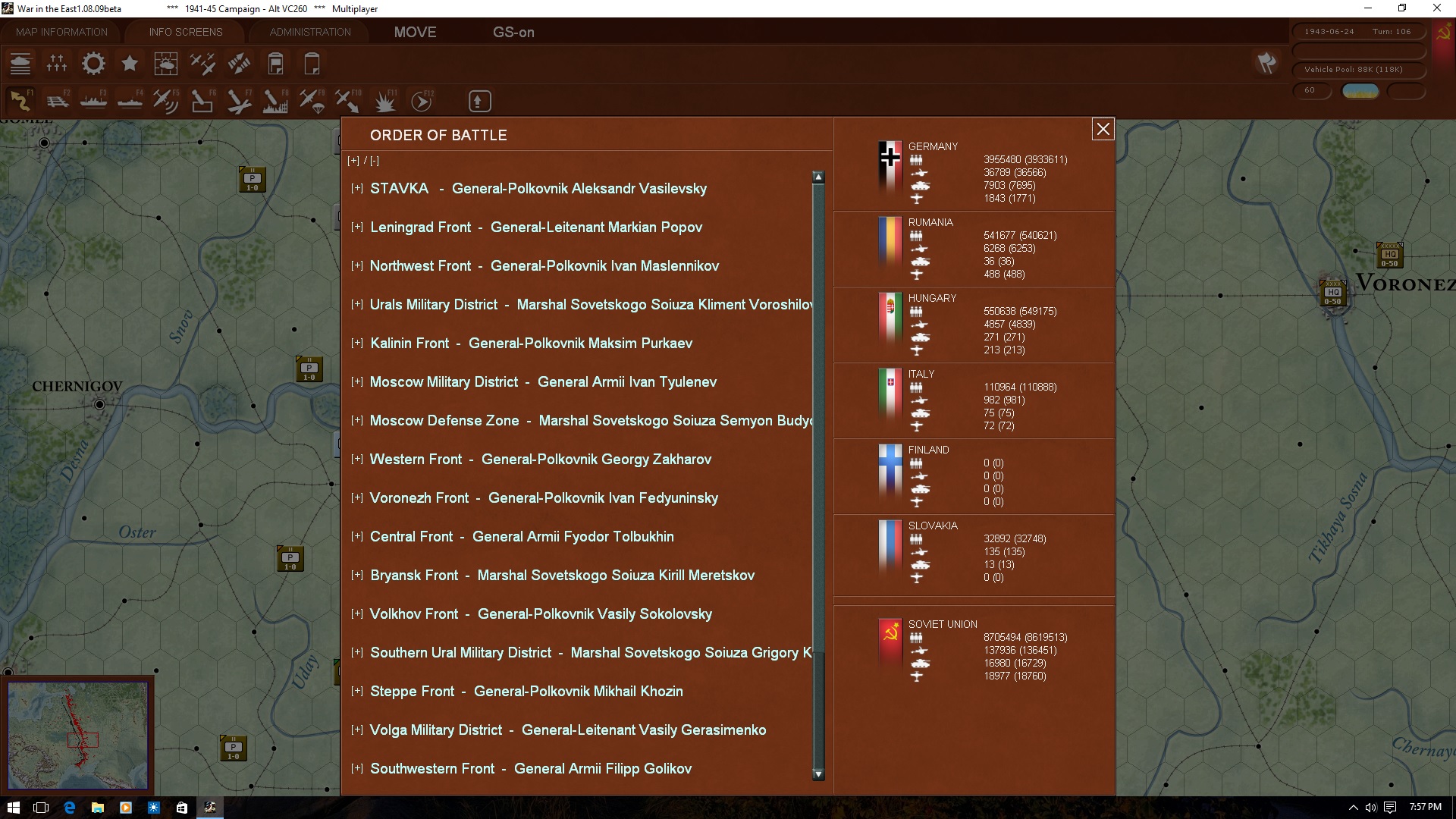Close the Order of Battle window
1456x819 pixels.
coord(1103,130)
